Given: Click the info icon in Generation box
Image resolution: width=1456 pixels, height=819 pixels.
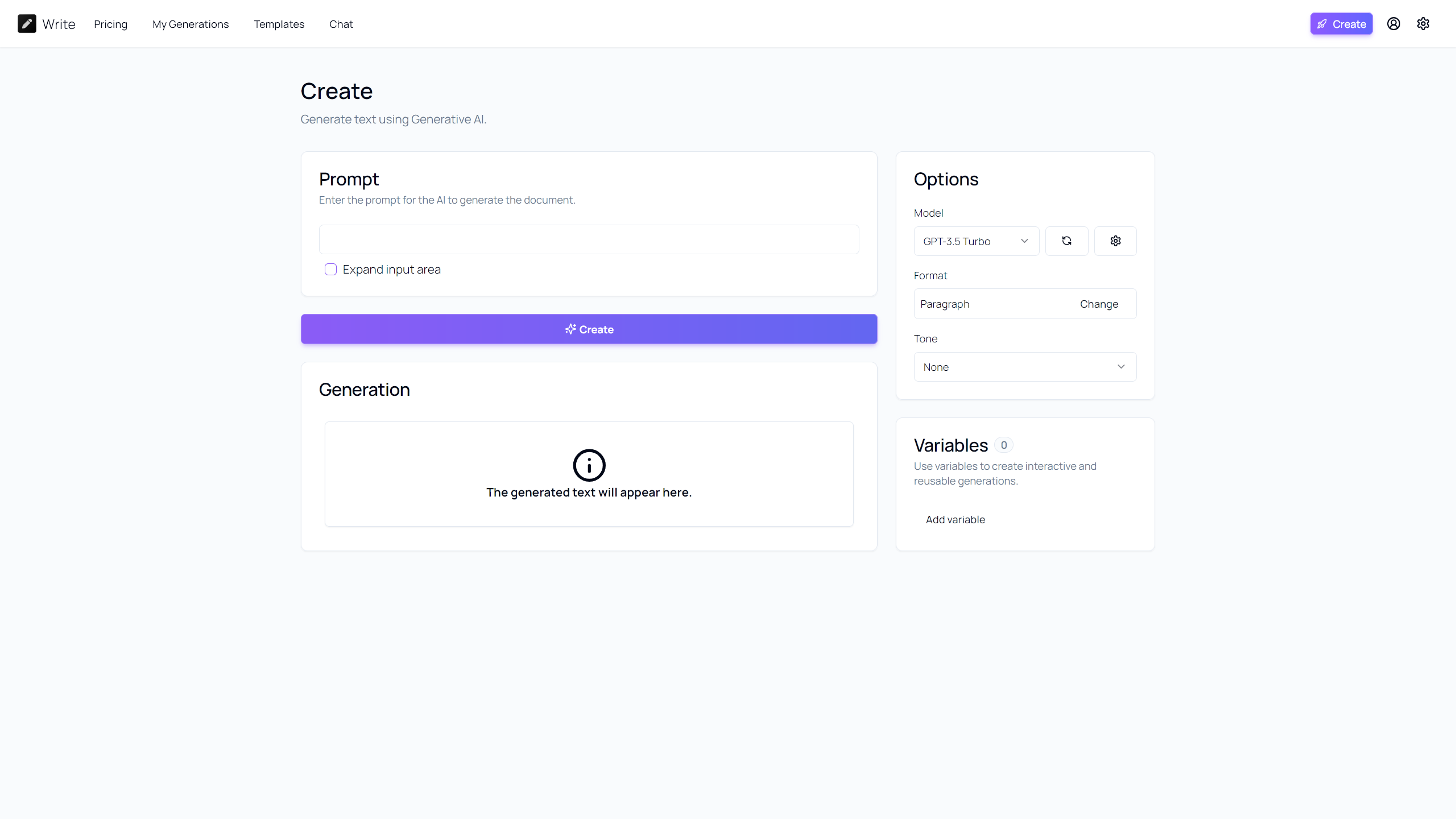Looking at the screenshot, I should click(x=589, y=465).
